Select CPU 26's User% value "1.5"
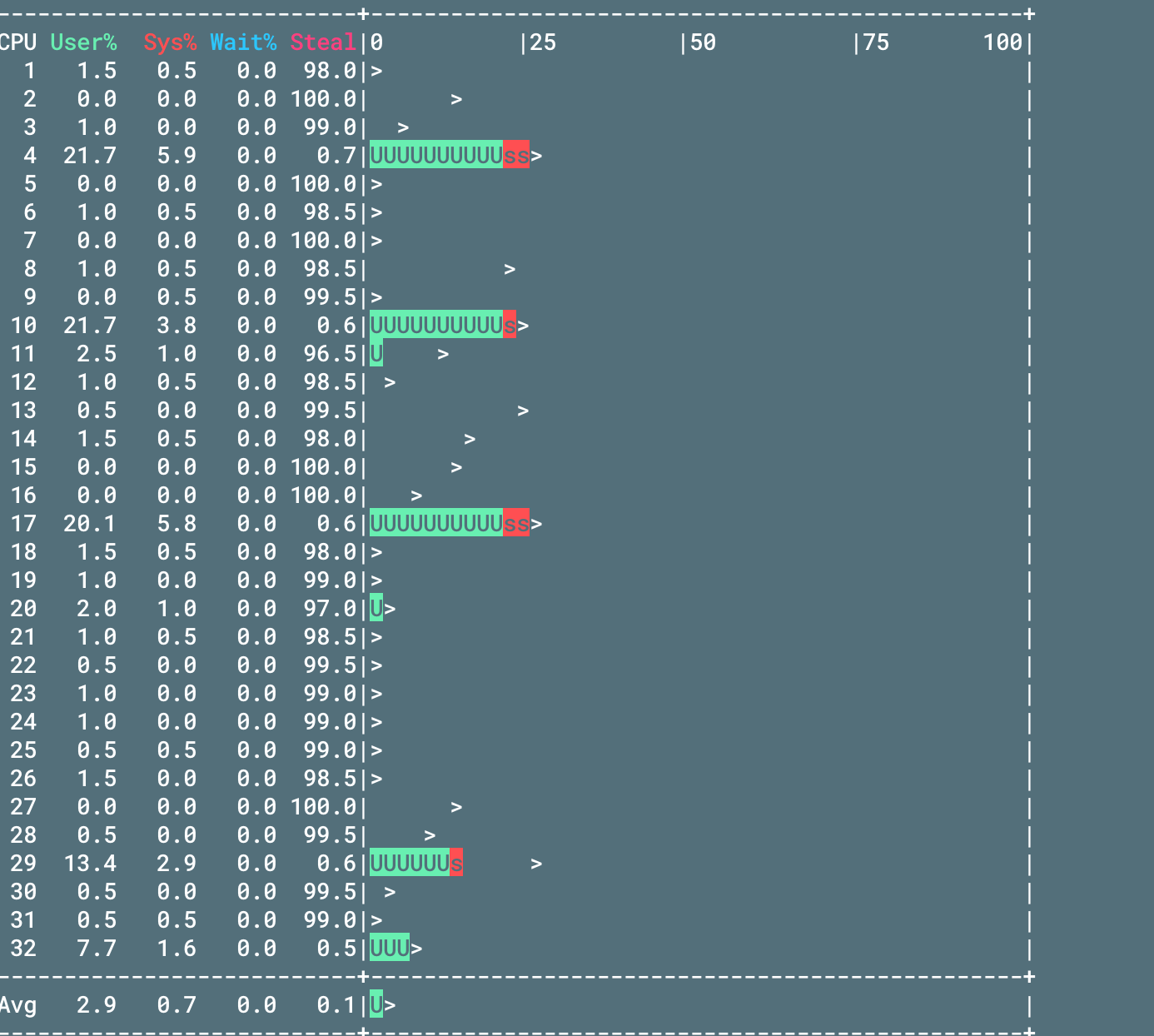Viewport: 1154px width, 1036px height. 97,779
